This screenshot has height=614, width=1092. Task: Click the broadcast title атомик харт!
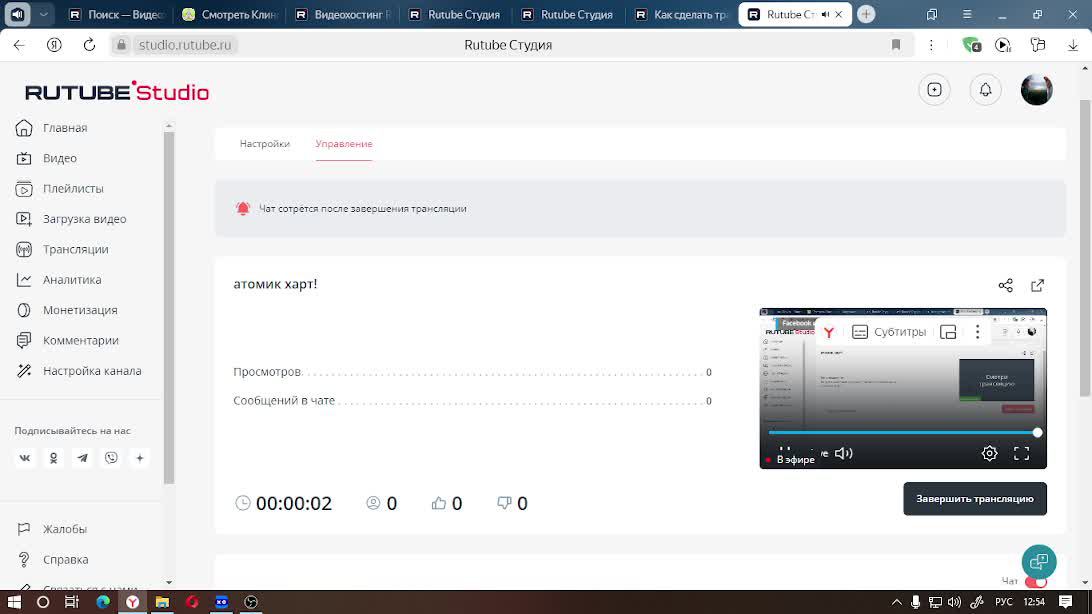[275, 284]
